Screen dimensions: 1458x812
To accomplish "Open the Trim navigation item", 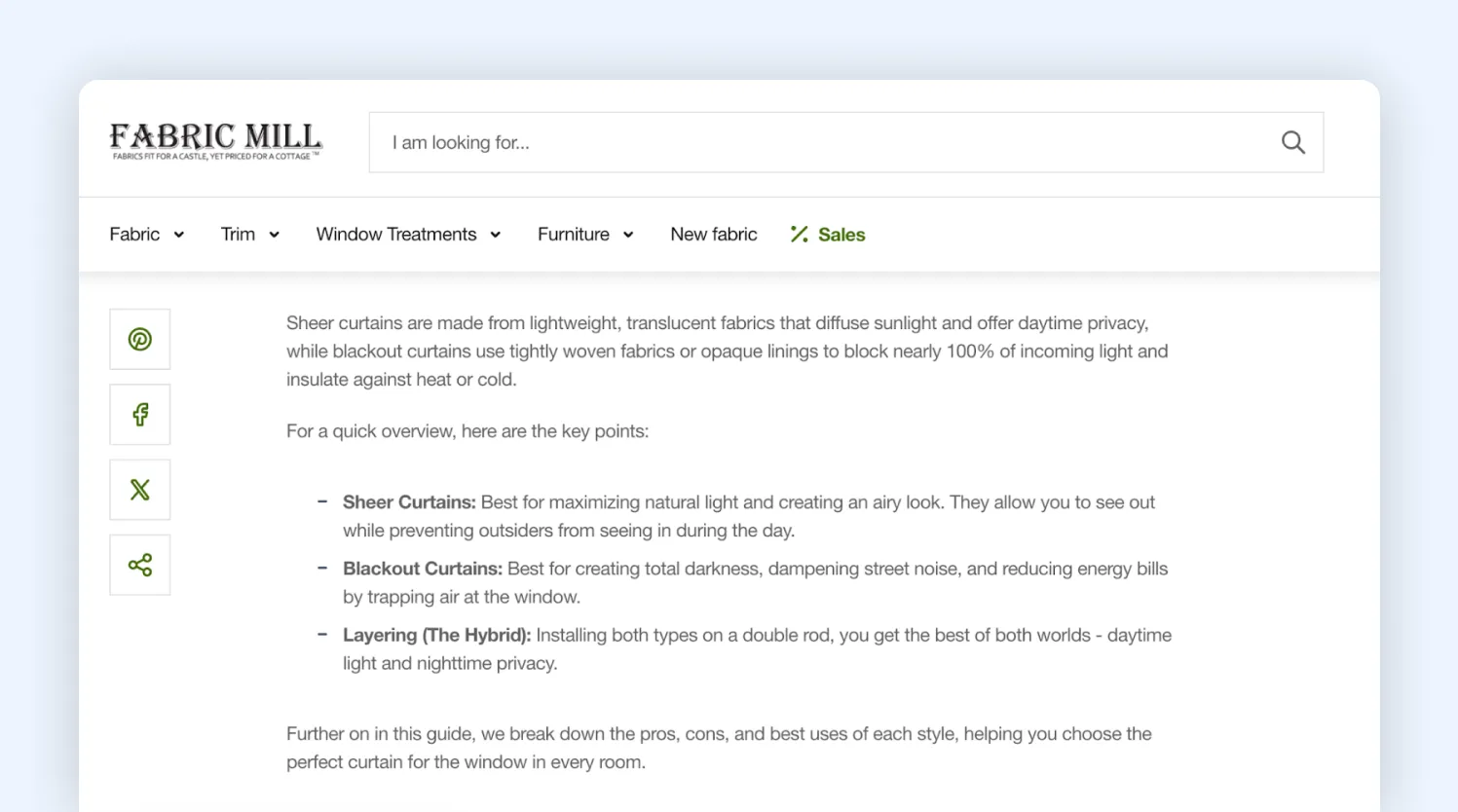I will click(x=238, y=234).
